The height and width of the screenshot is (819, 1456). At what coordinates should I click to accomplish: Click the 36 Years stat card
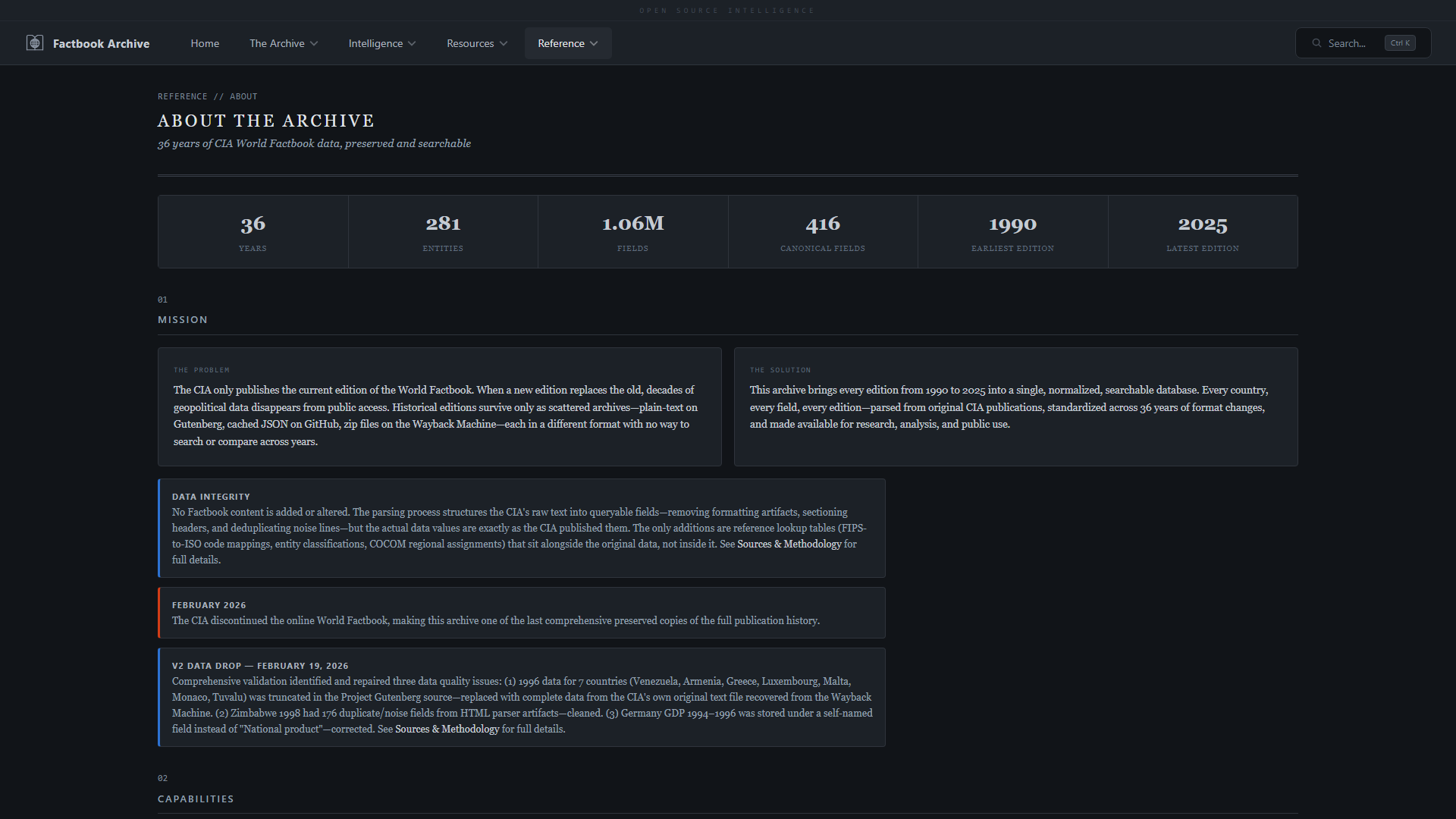coord(253,232)
